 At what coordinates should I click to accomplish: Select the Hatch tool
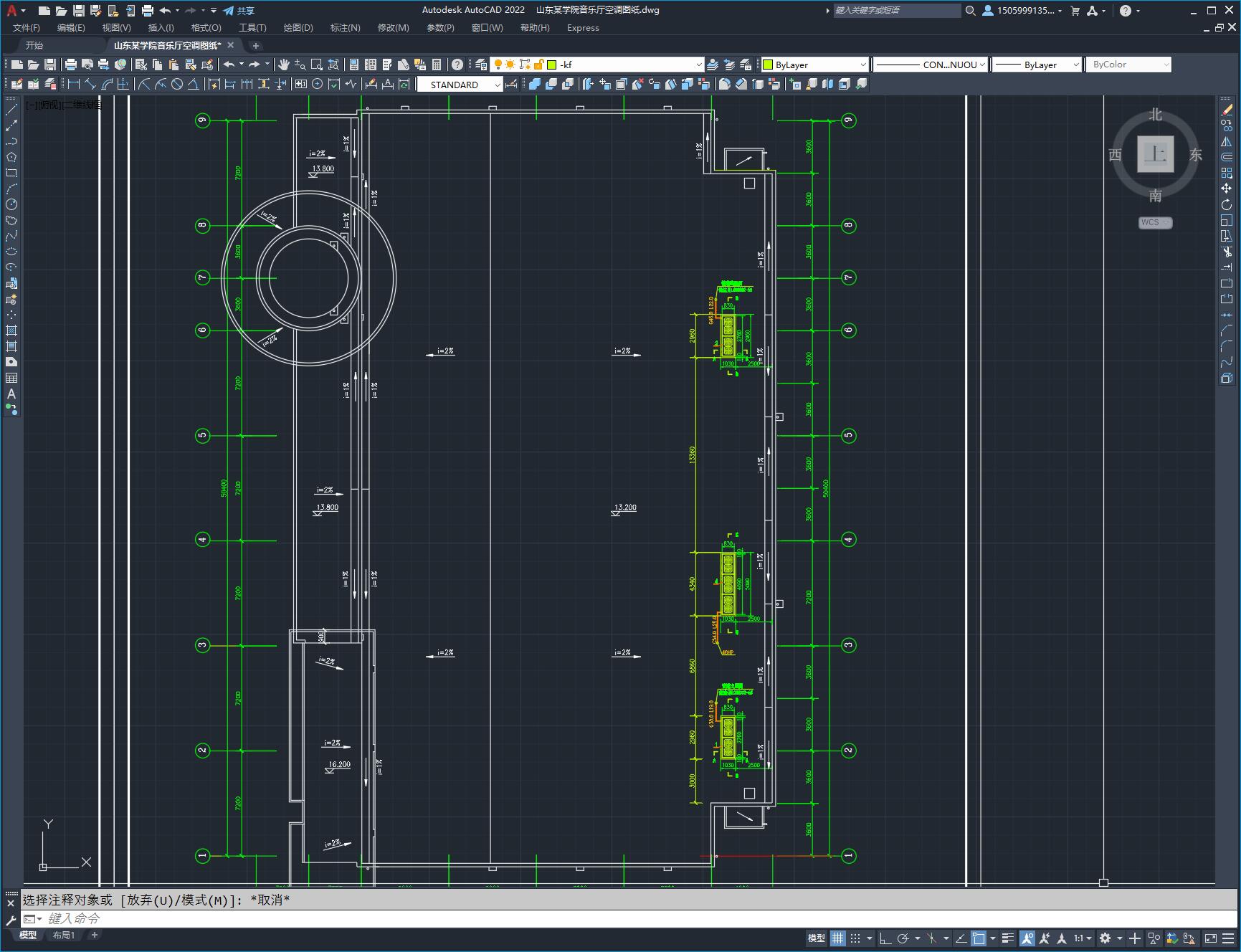[11, 330]
